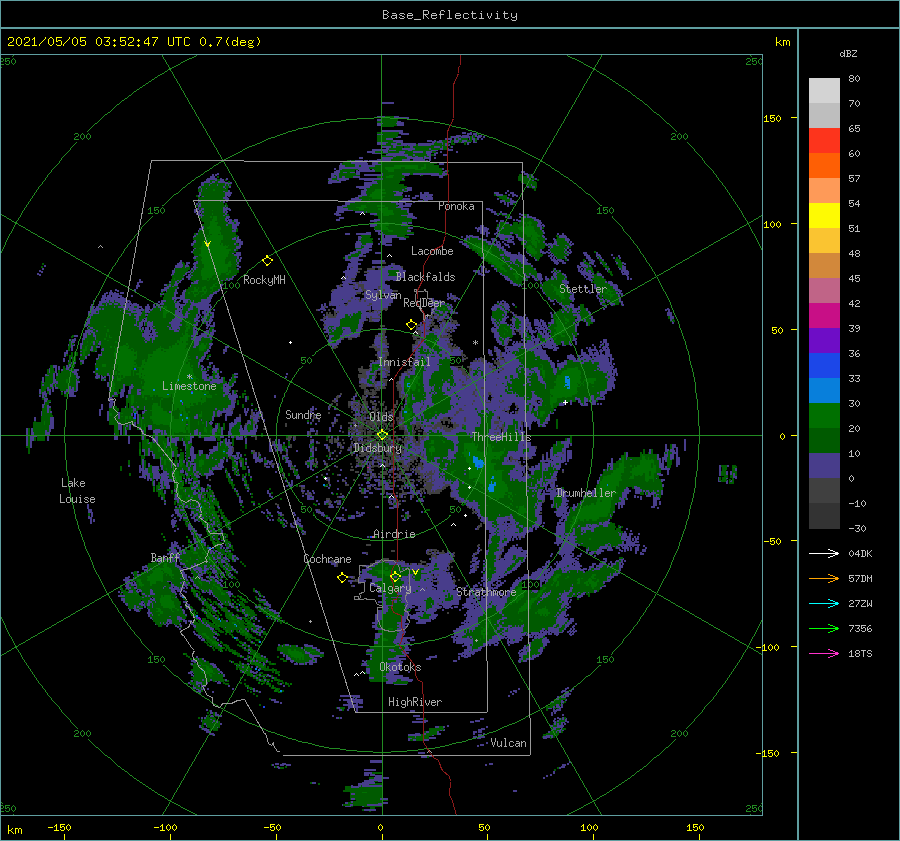Screen dimensions: 900x841
Task: Click the Sundre label
Action: pyautogui.click(x=303, y=414)
